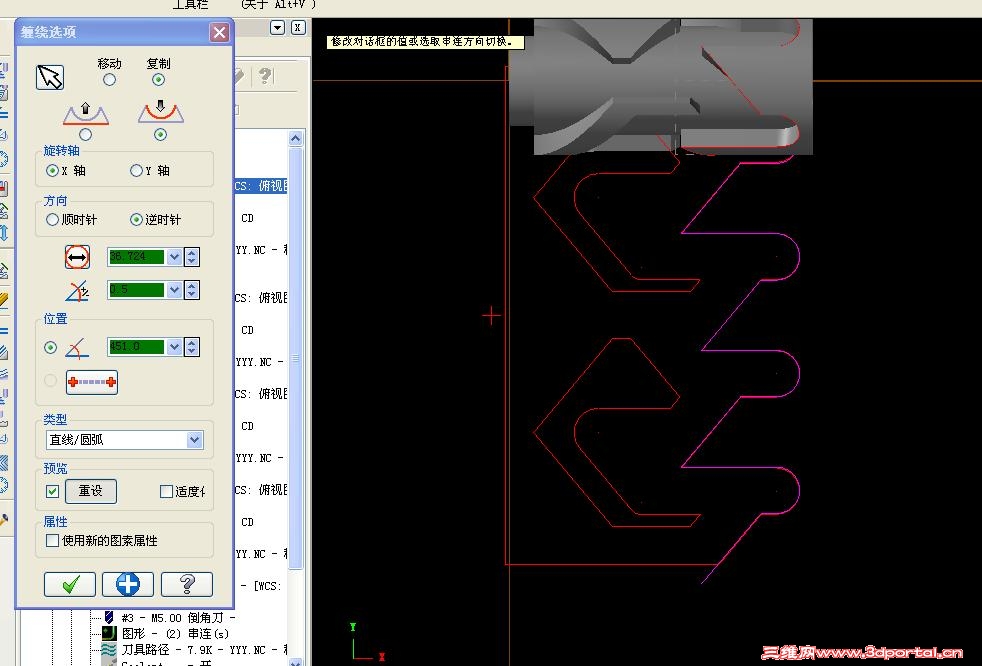982x666 pixels.
Task: Enable the 适度化 (fit) checkbox
Action: pos(166,492)
